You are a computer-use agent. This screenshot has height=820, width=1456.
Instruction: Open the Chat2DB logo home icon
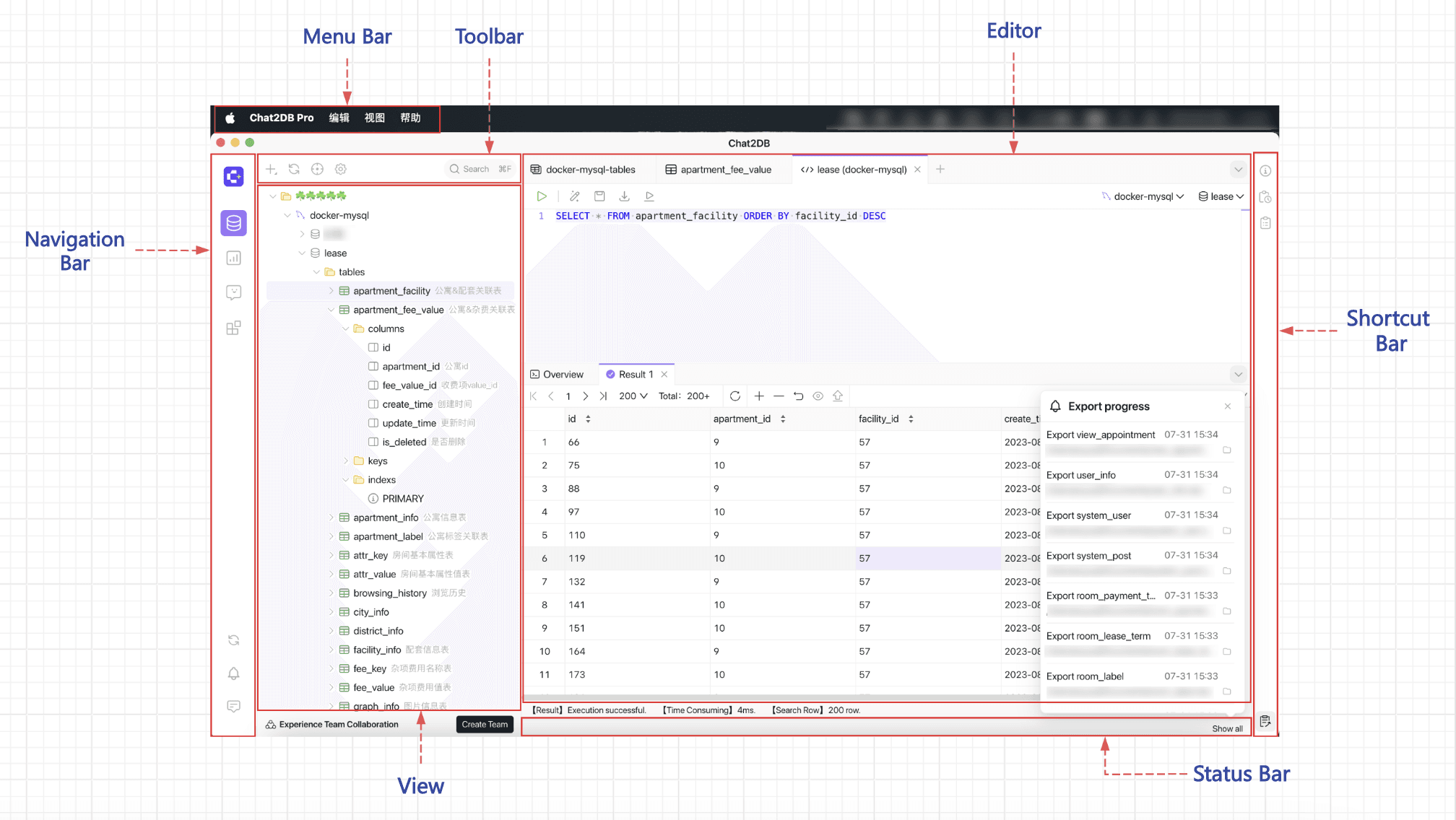tap(233, 176)
